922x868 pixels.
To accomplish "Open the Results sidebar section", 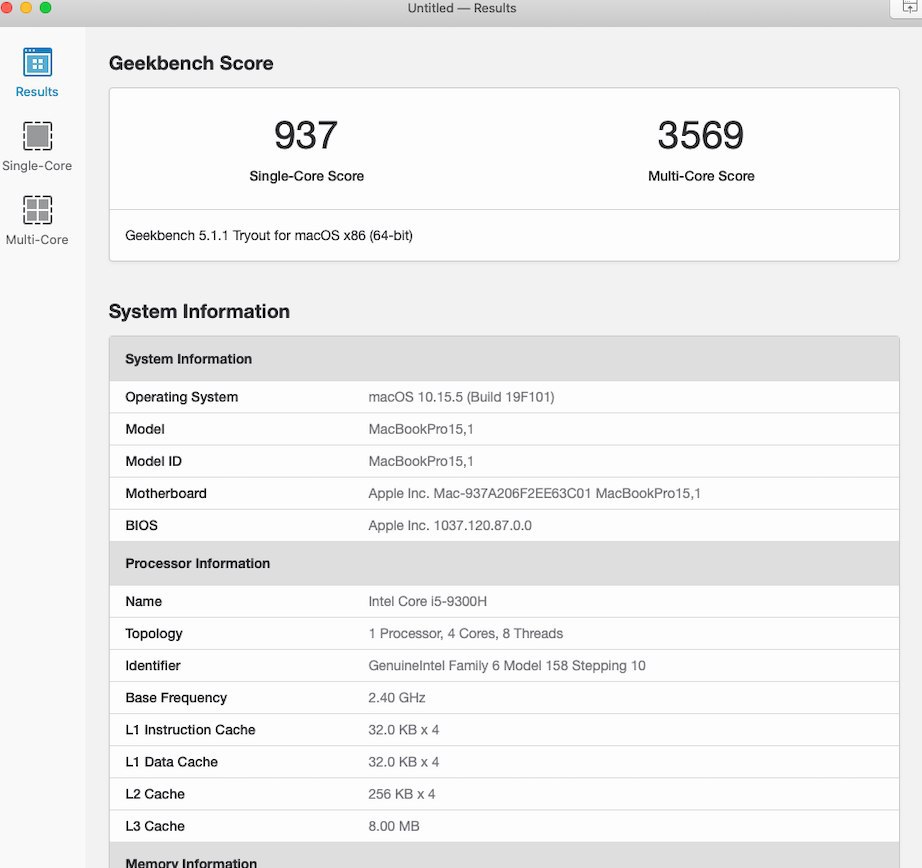I will pos(37,73).
